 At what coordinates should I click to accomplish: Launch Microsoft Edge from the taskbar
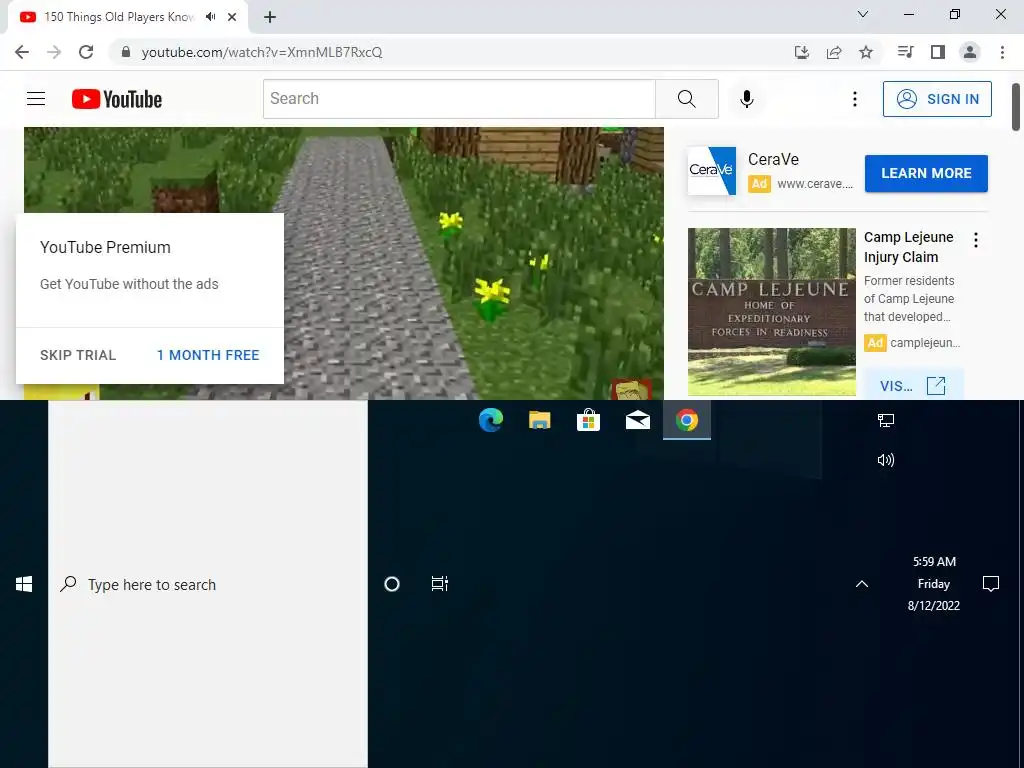490,420
